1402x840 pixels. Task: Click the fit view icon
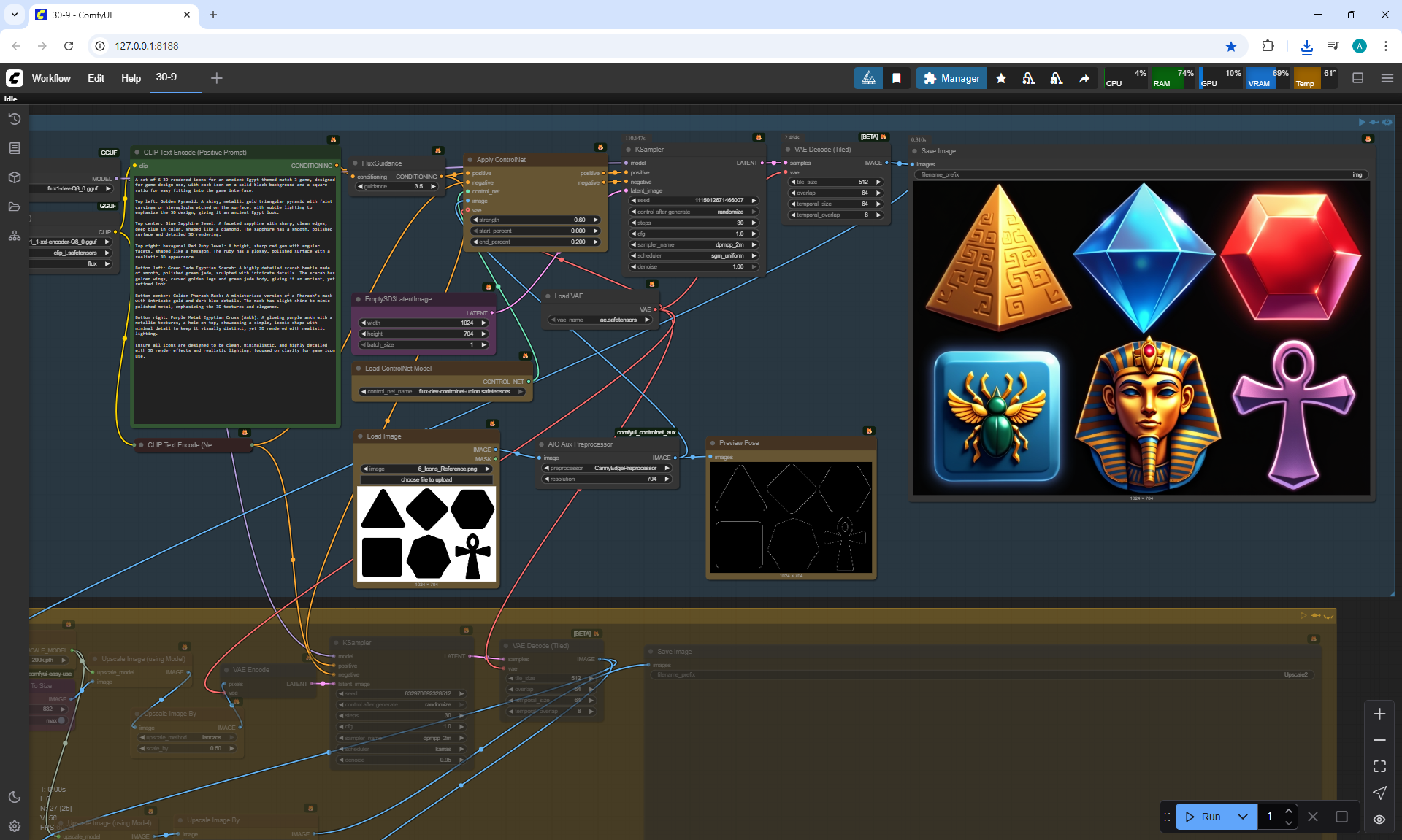pos(1379,766)
